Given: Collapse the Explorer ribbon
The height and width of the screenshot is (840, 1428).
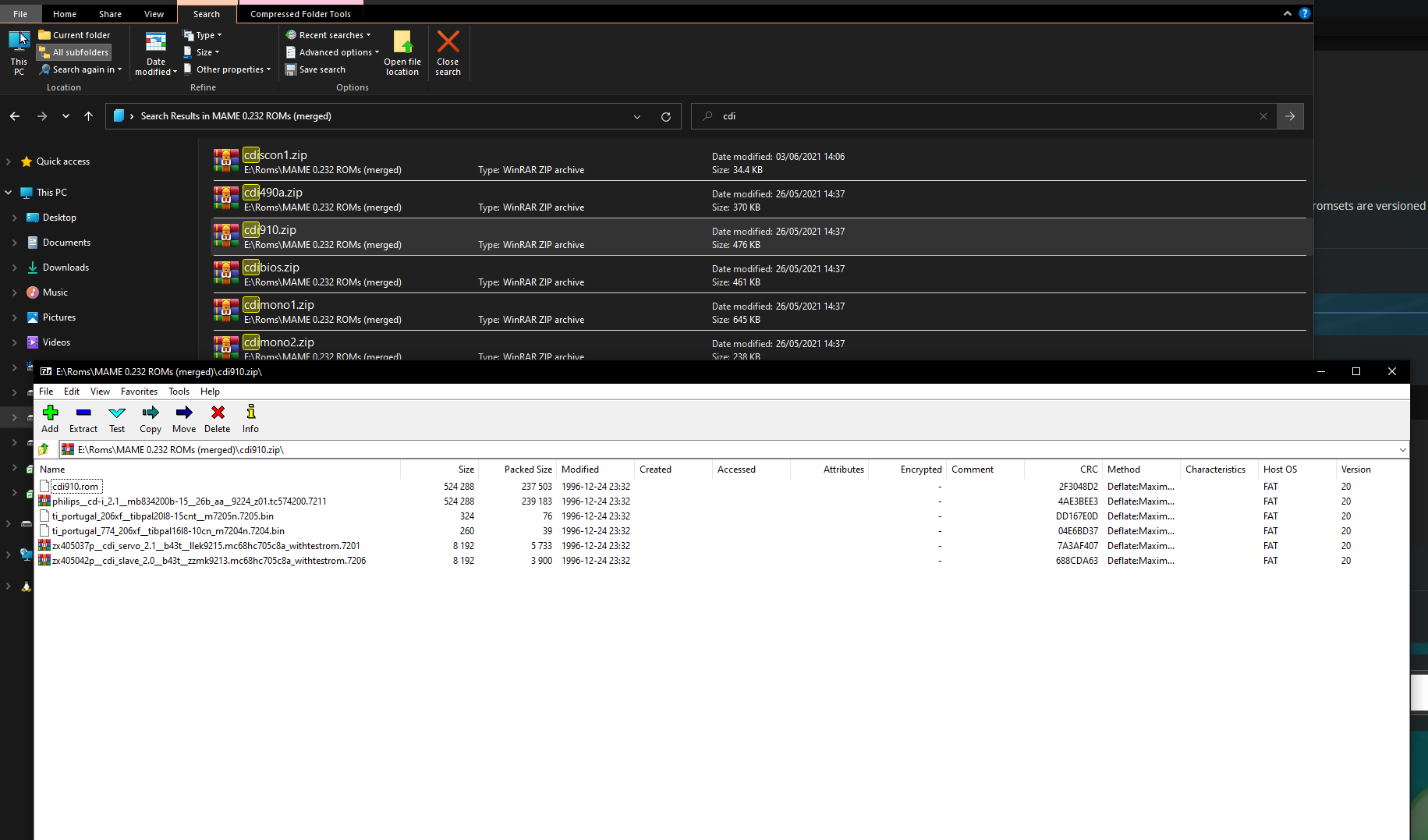Looking at the screenshot, I should click(x=1287, y=13).
